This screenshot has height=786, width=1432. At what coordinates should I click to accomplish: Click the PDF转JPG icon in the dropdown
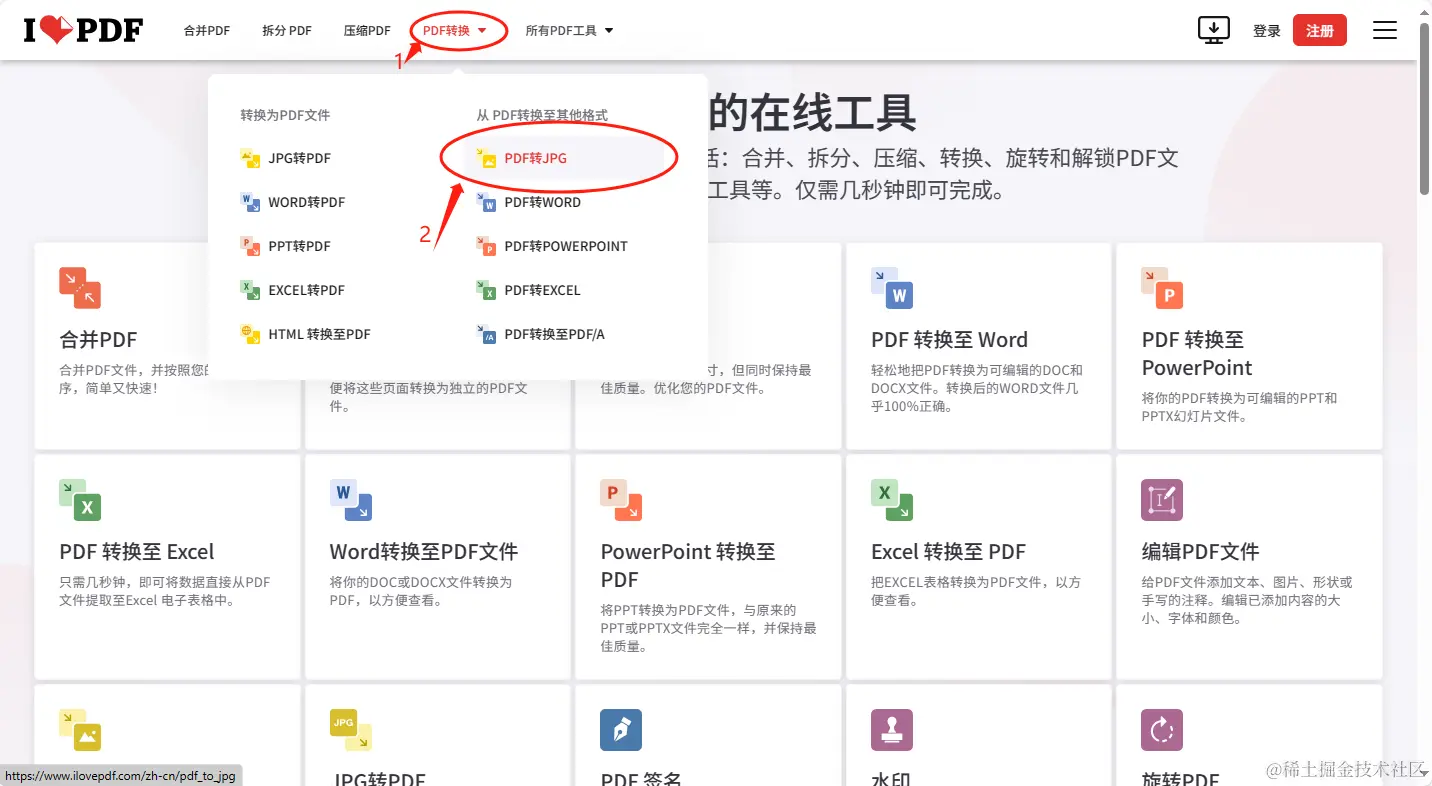pyautogui.click(x=486, y=158)
